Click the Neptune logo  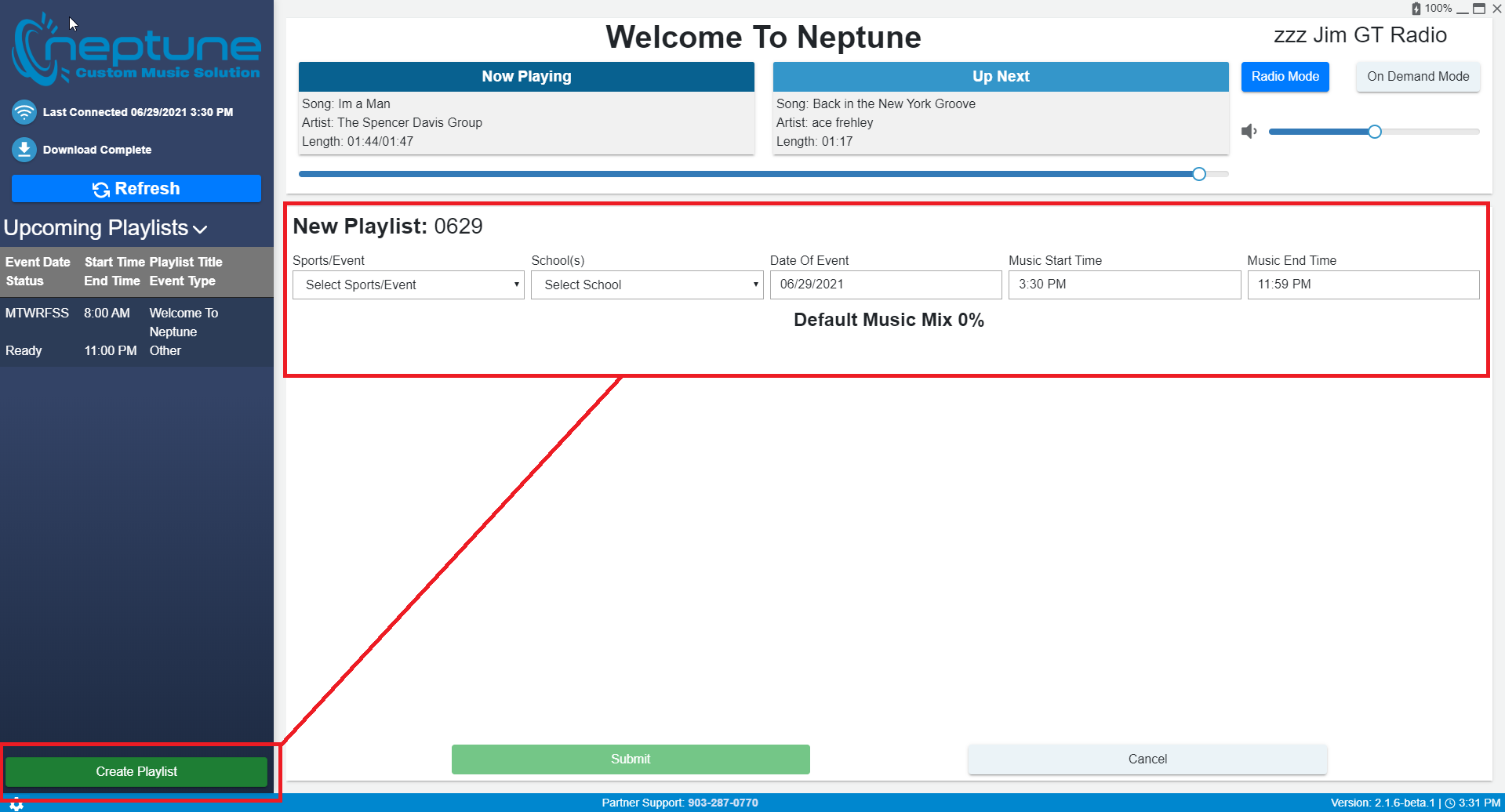(136, 49)
